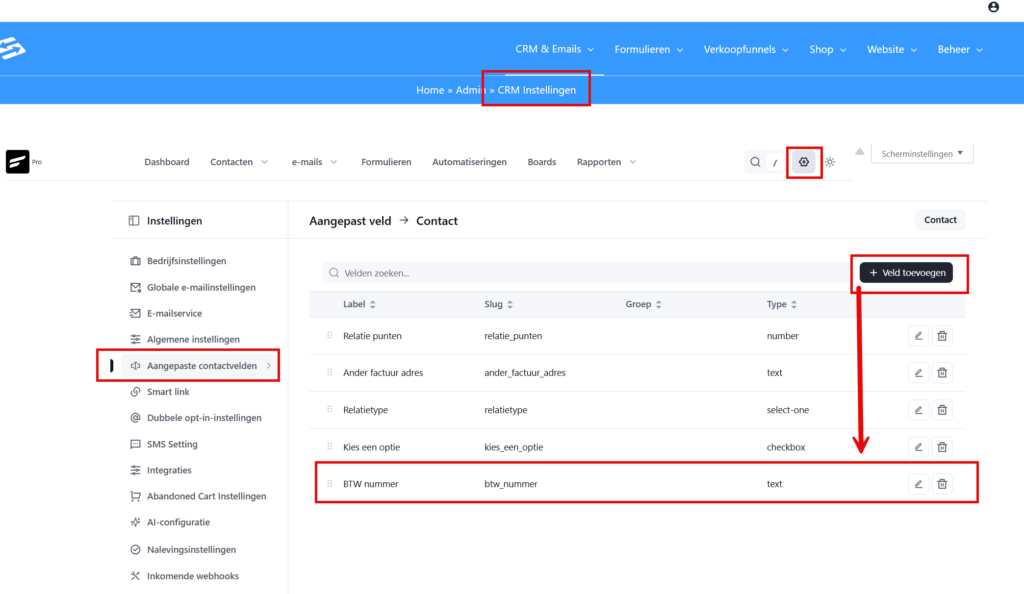
Task: Open Dubbele opt-in-instellingen
Action: pos(204,418)
